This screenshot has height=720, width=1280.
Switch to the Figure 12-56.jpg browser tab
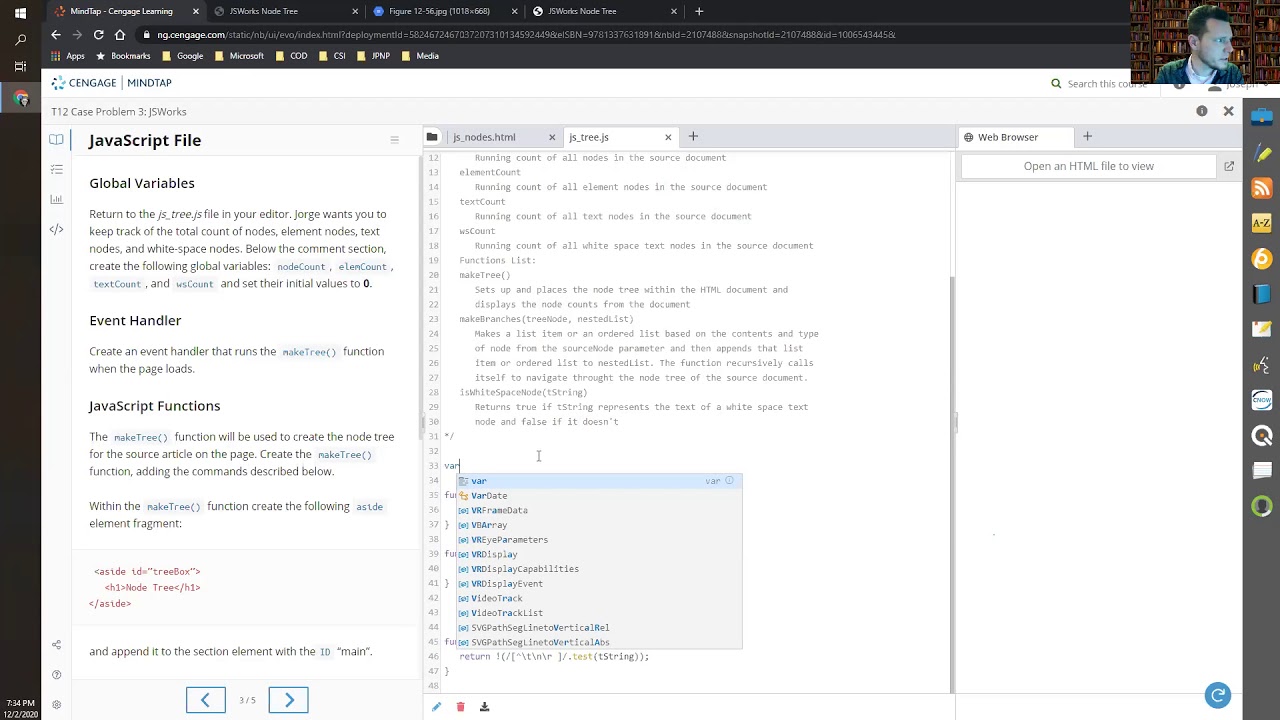click(440, 11)
